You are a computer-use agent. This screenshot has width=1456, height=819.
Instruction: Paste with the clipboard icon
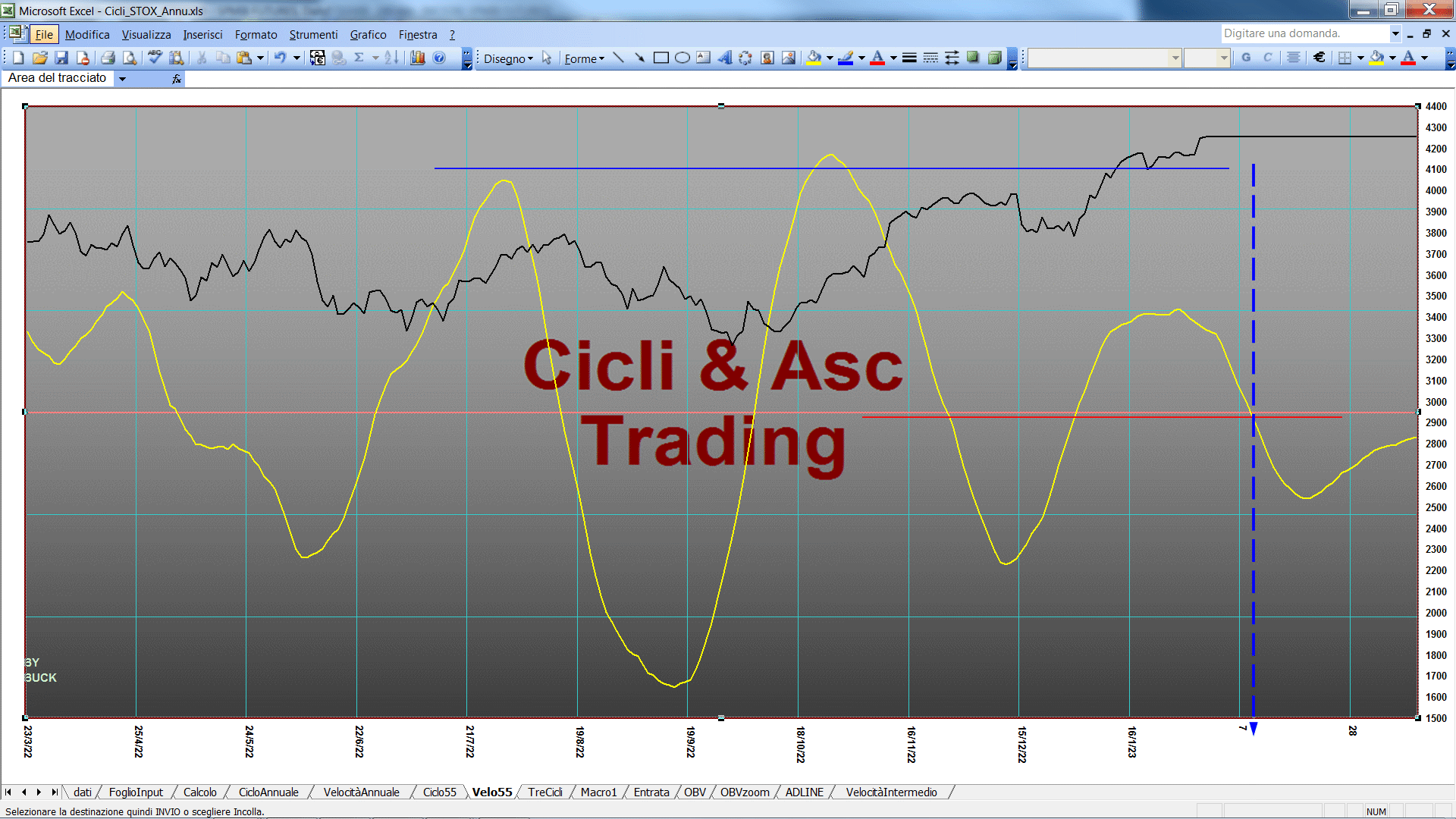point(243,58)
